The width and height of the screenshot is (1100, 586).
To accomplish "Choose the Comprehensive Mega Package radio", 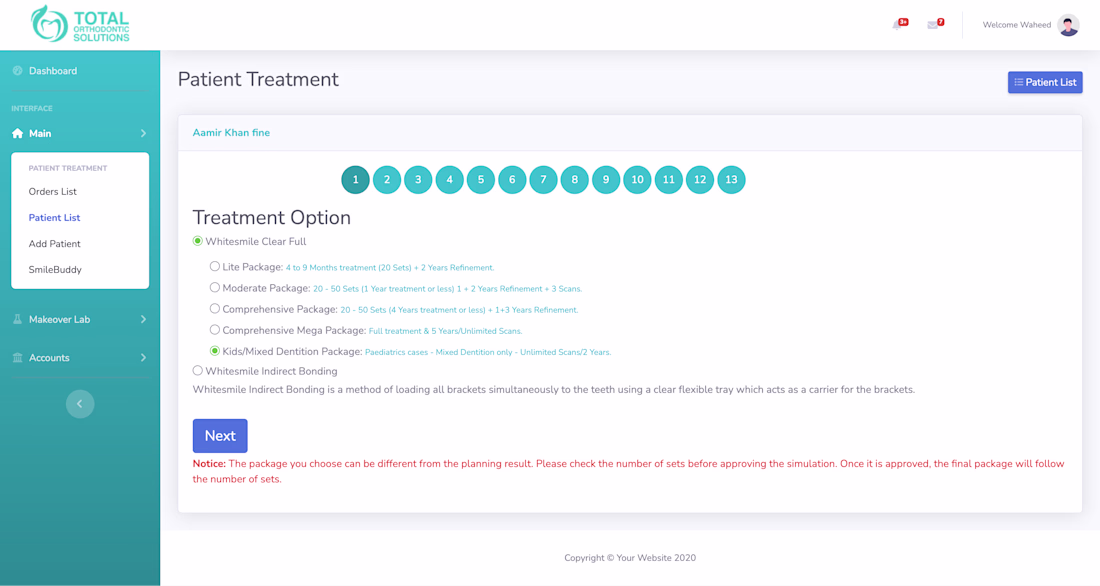I will (x=215, y=330).
